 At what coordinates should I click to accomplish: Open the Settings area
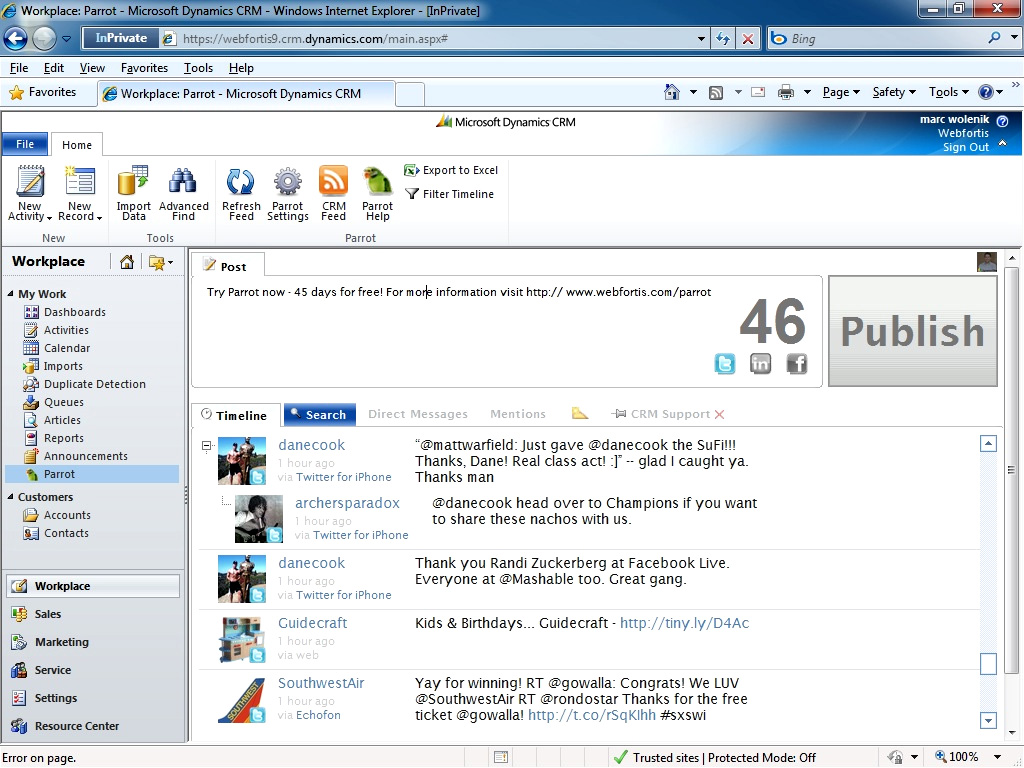click(x=93, y=698)
